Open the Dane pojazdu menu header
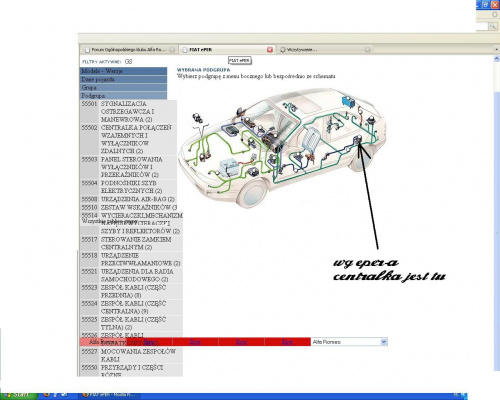500x400 pixels. click(x=123, y=79)
